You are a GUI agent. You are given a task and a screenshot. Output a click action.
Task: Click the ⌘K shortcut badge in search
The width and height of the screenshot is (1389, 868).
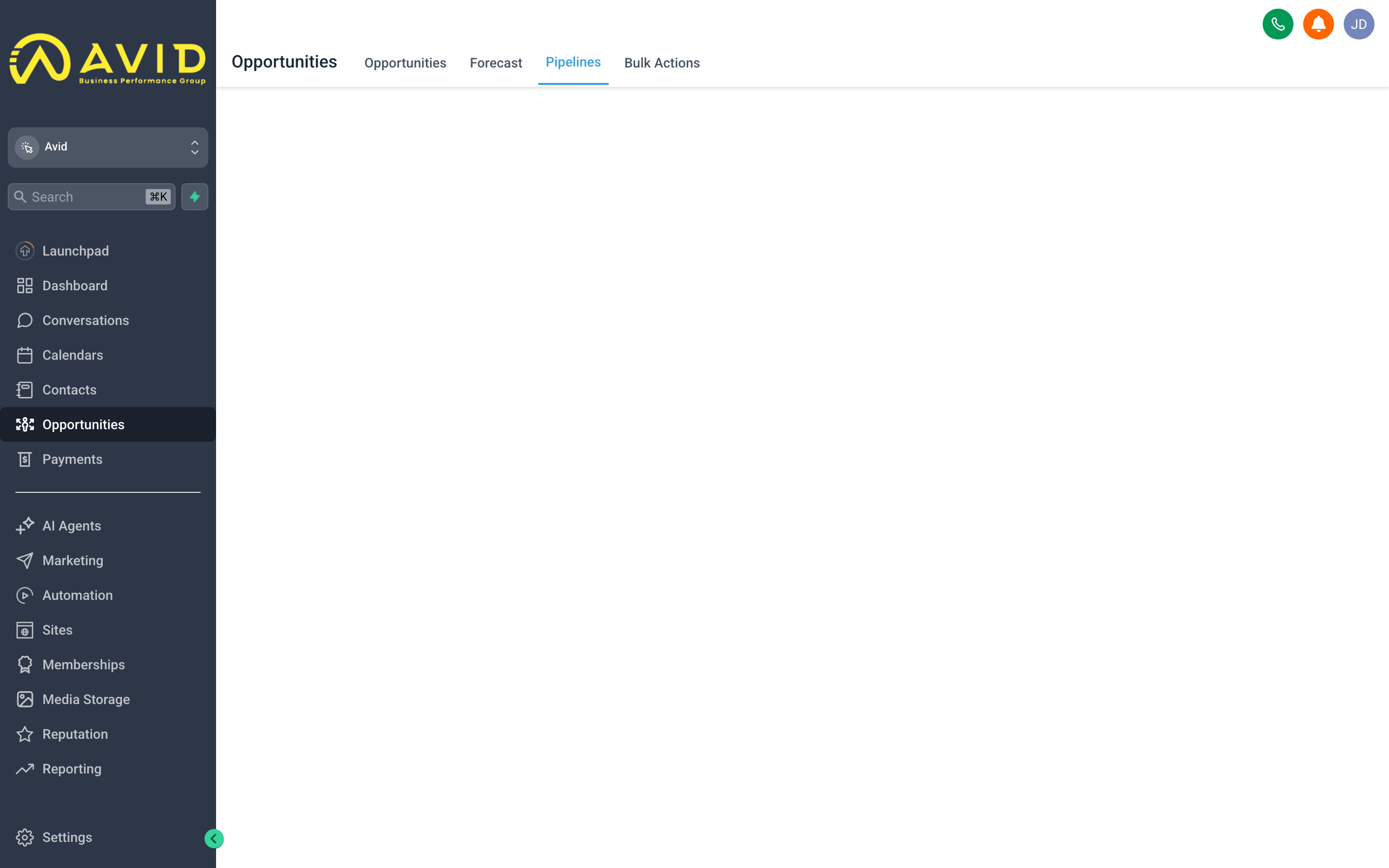coord(158,197)
